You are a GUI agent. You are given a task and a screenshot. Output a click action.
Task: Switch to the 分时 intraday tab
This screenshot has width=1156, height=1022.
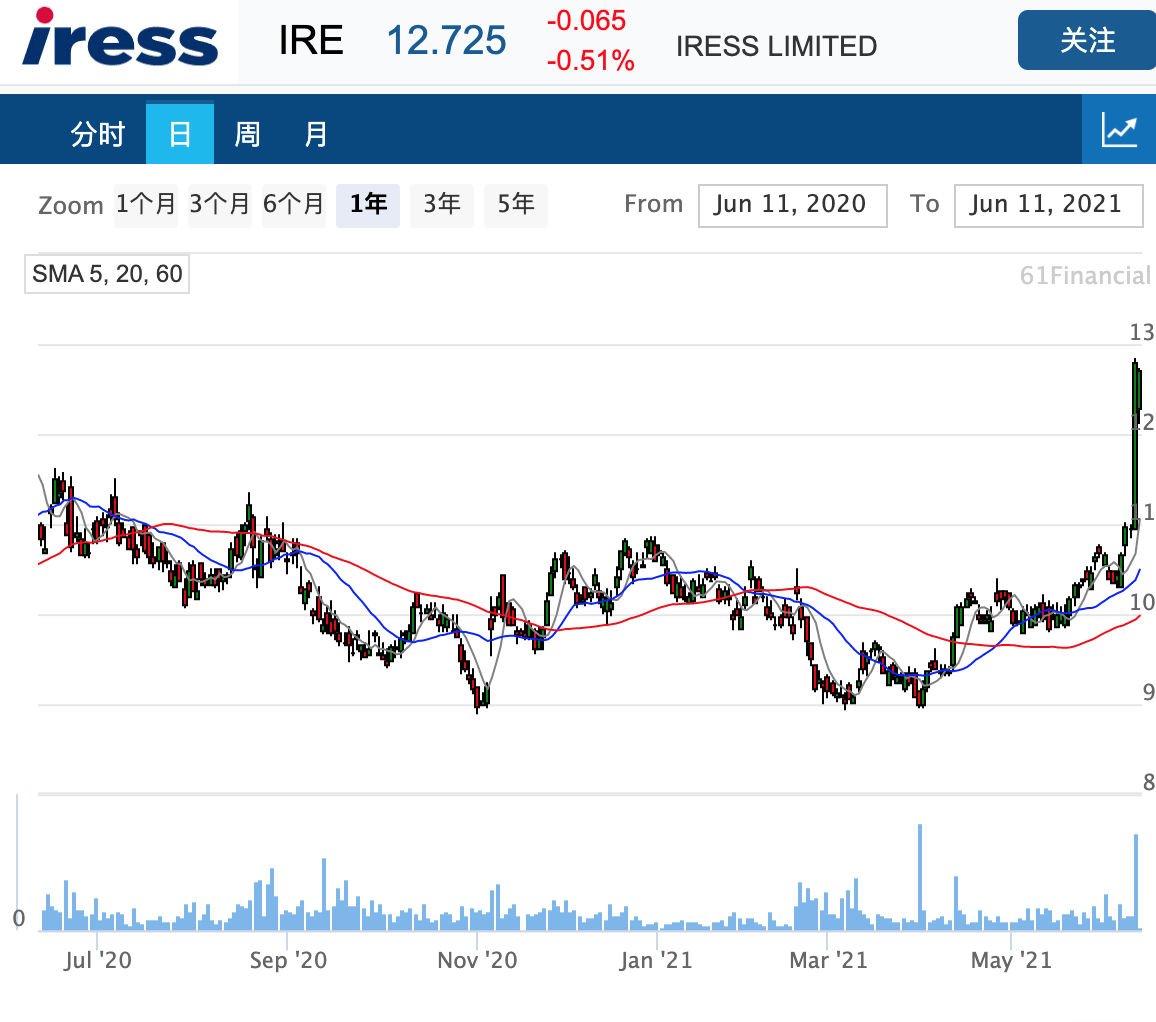97,134
